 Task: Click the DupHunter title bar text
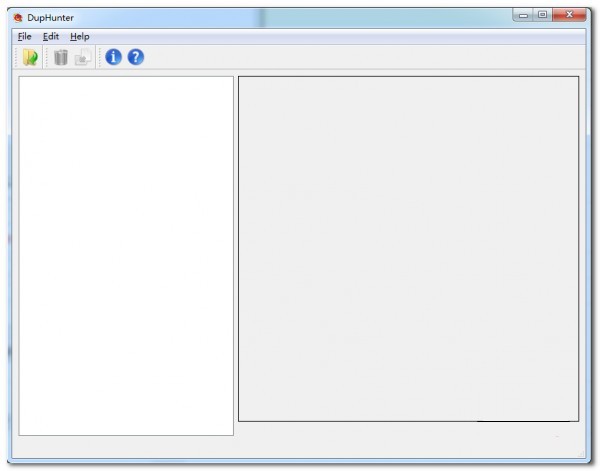[x=50, y=17]
